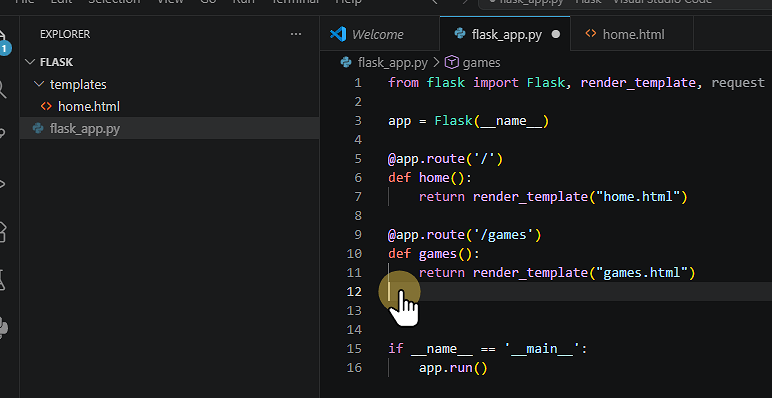
Task: Open the Python view in the activity bar
Action: [x=3, y=328]
